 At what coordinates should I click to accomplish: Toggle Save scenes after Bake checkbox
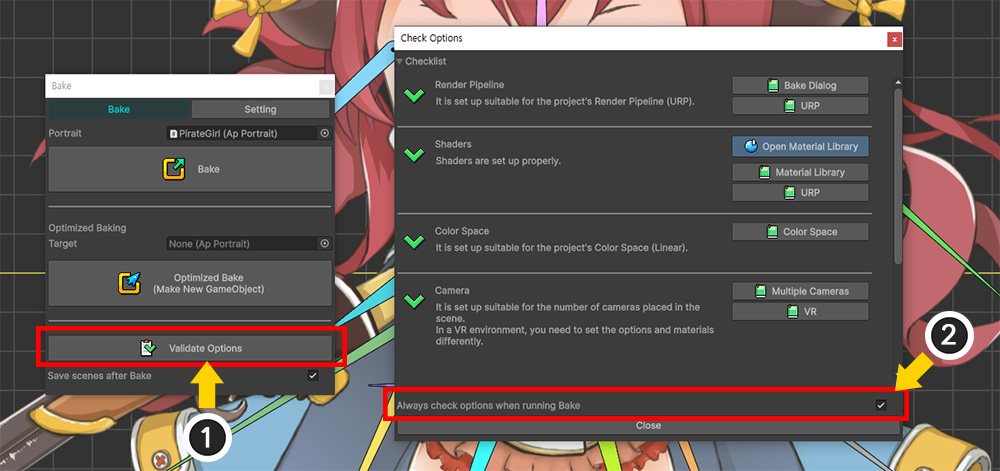click(x=312, y=375)
